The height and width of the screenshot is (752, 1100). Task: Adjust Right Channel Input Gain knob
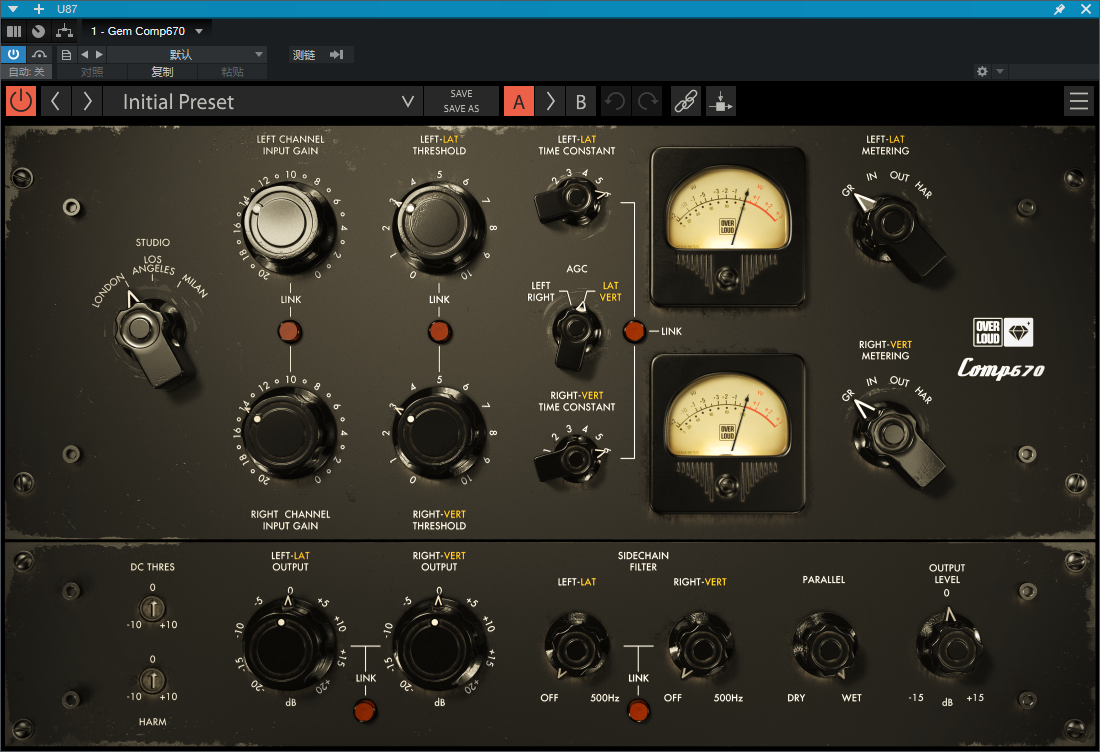288,432
